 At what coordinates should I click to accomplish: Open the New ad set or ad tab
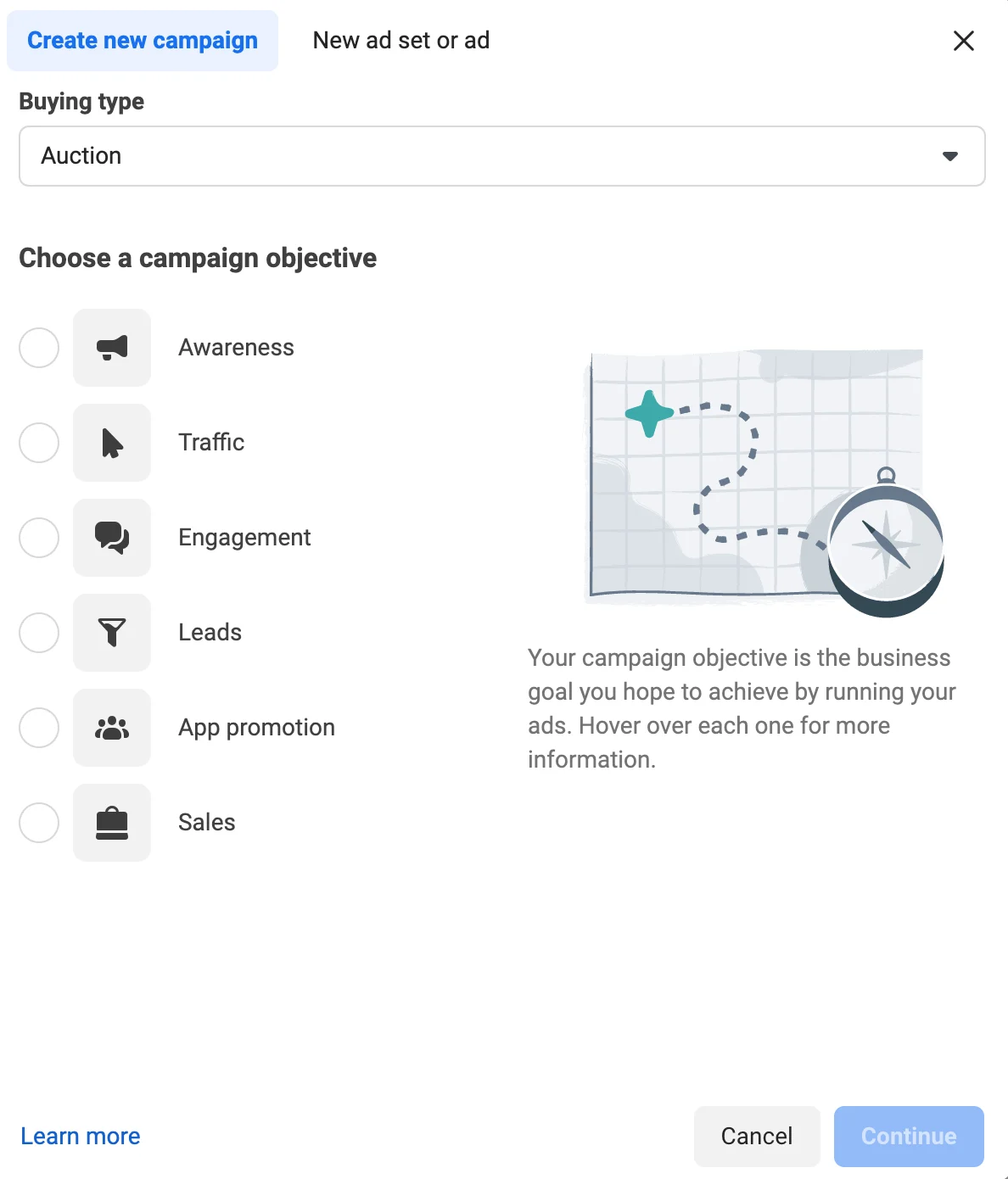[400, 40]
